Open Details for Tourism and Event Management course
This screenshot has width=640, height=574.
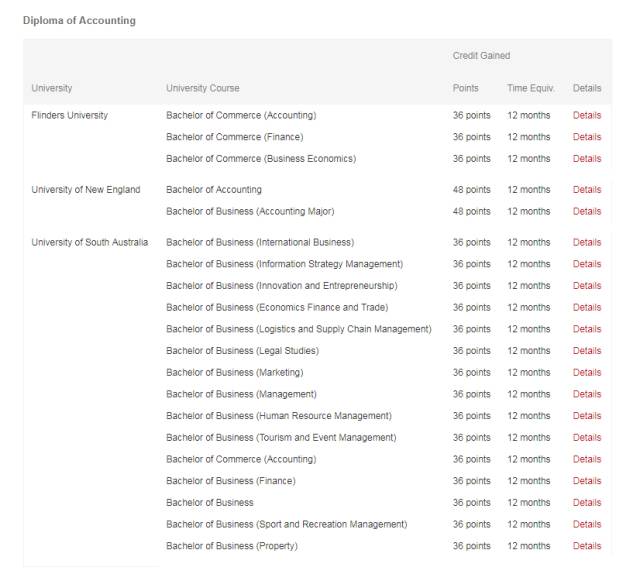587,437
